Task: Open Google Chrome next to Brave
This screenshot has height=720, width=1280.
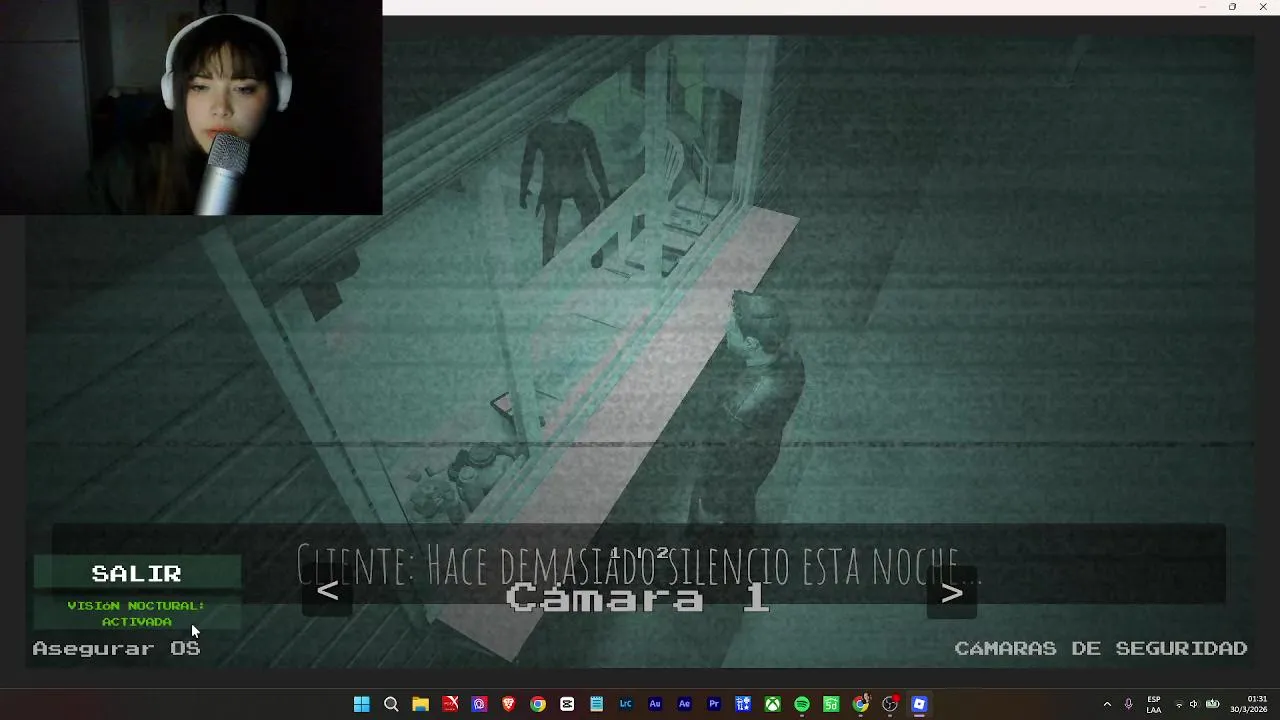Action: tap(538, 704)
